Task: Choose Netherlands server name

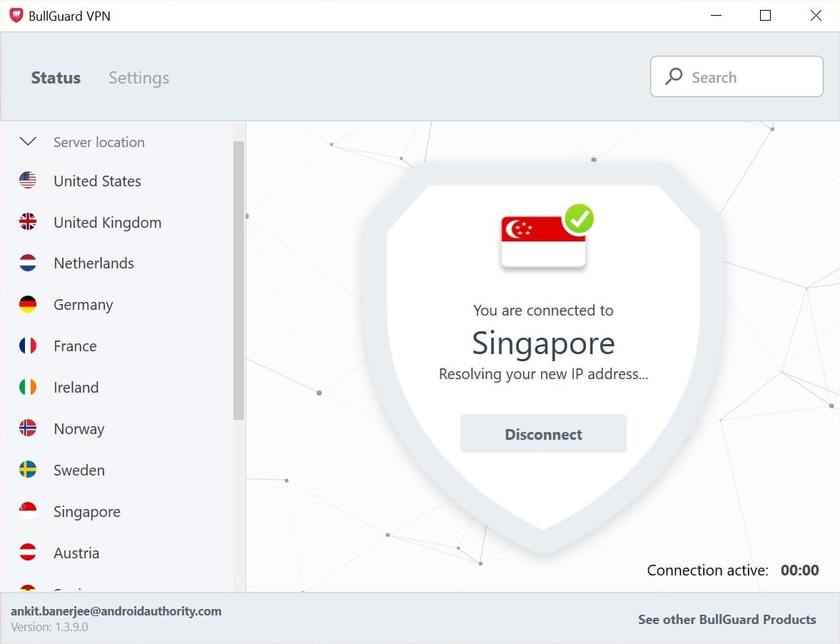Action: click(94, 263)
